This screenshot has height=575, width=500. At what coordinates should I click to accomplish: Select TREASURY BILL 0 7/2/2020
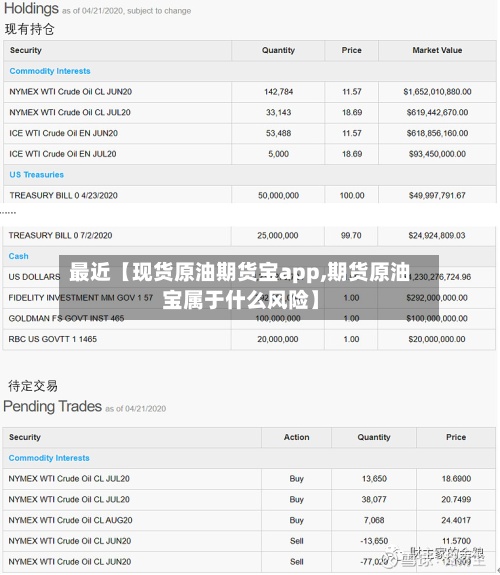[x=61, y=235]
